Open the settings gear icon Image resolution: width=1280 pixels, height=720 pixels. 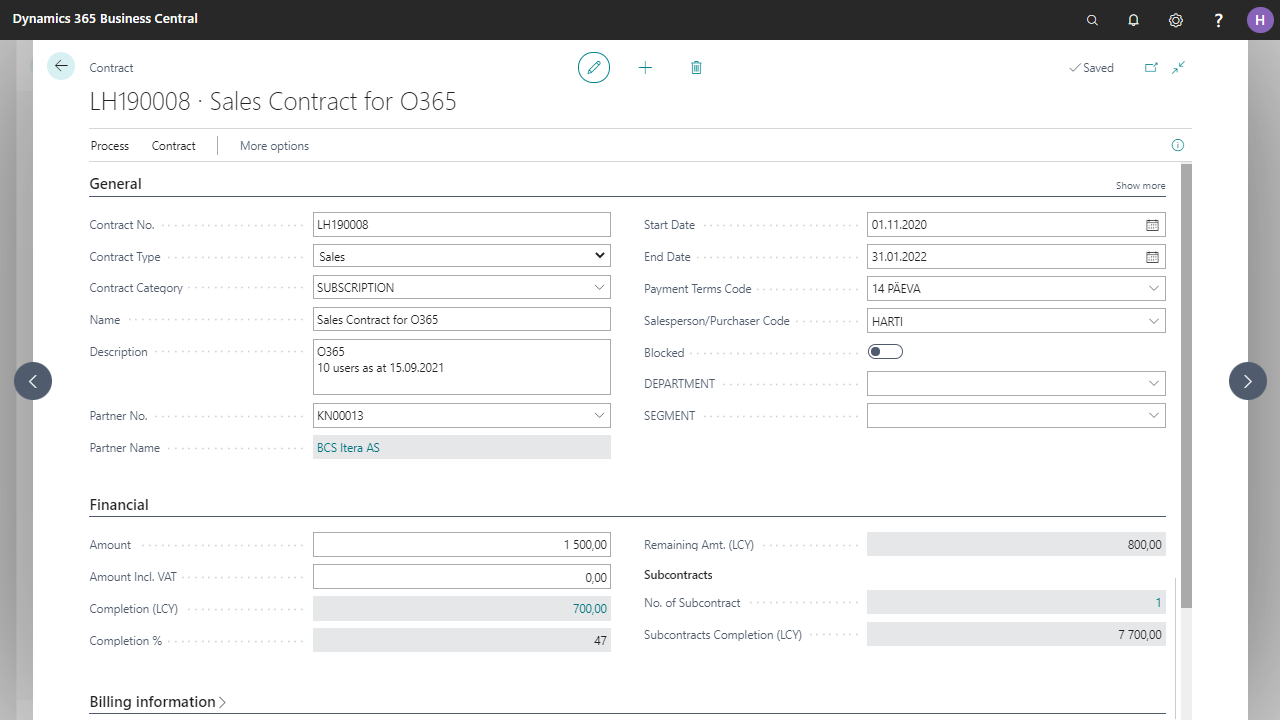[1176, 20]
